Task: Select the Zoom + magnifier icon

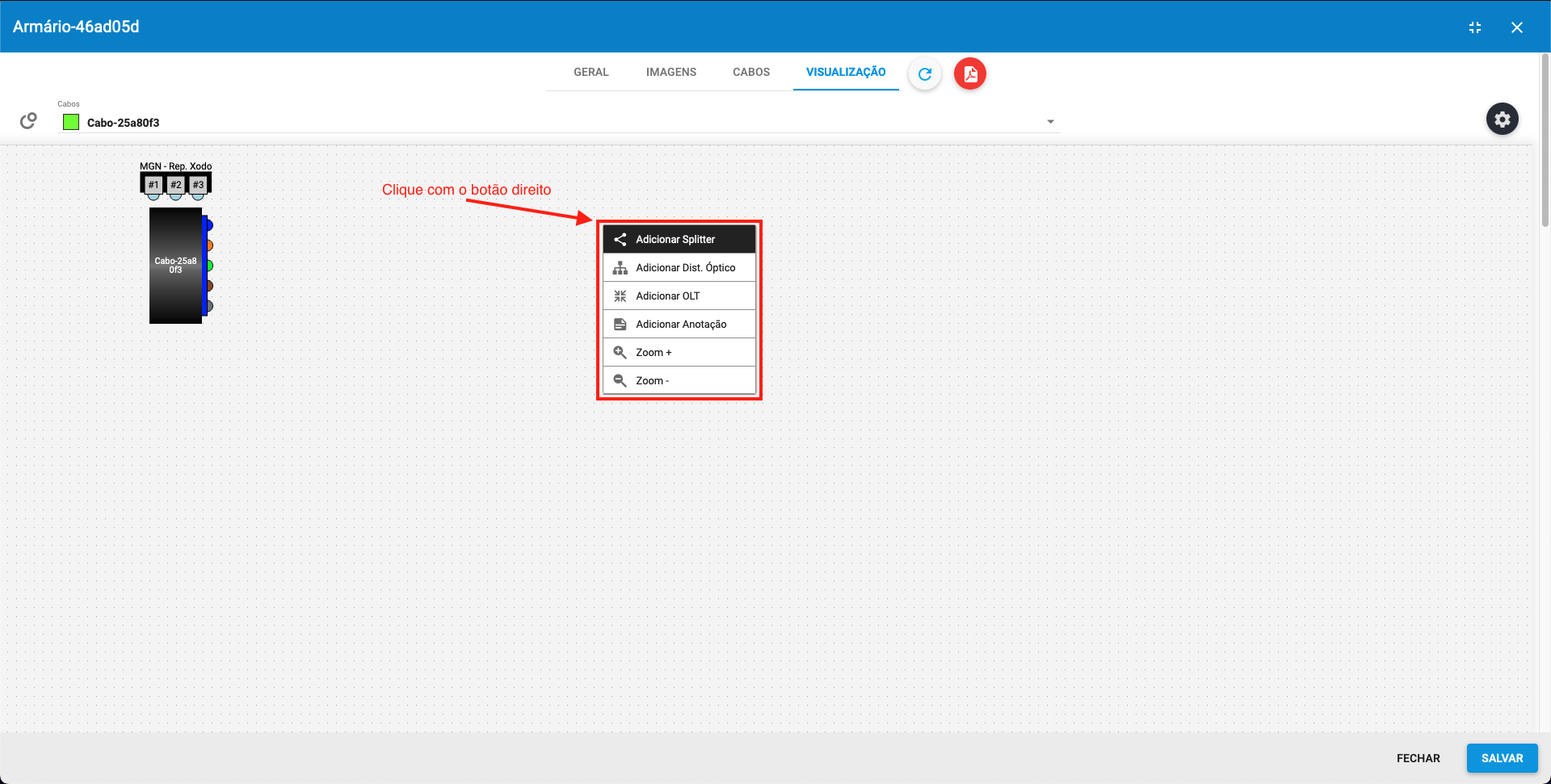Action: 620,352
